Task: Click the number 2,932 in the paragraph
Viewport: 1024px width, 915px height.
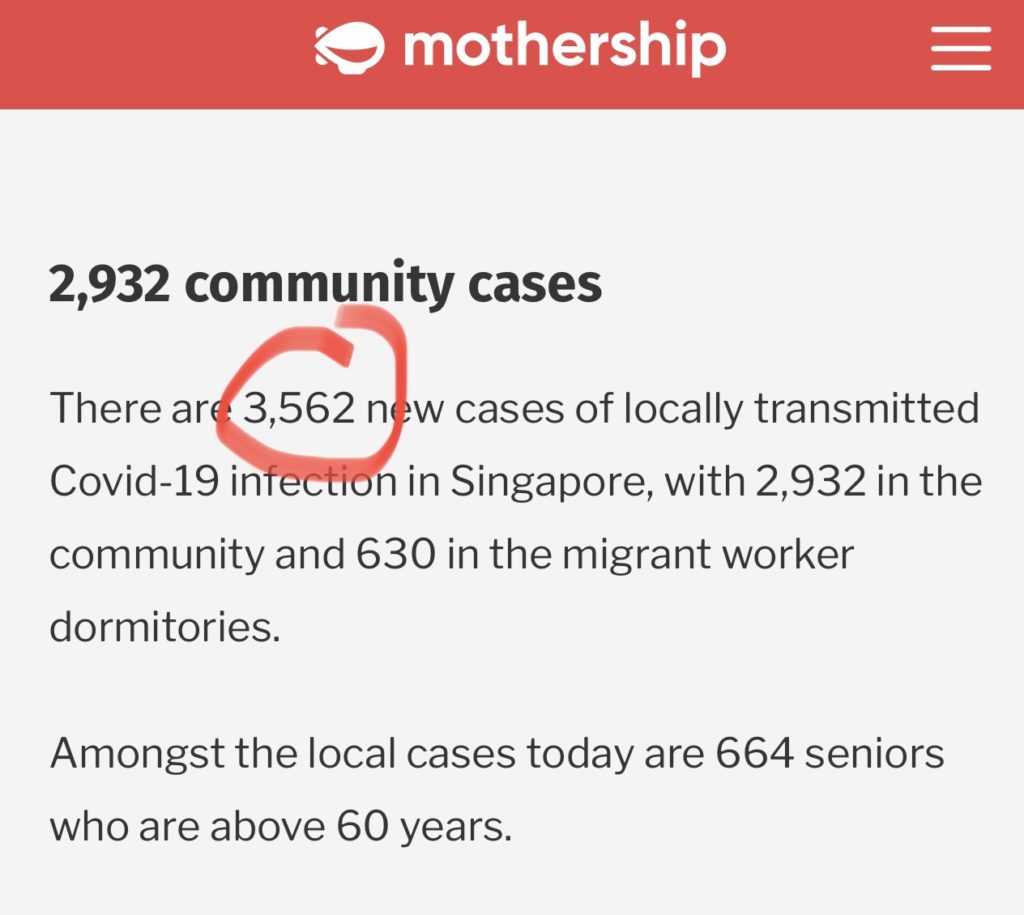Action: 811,482
